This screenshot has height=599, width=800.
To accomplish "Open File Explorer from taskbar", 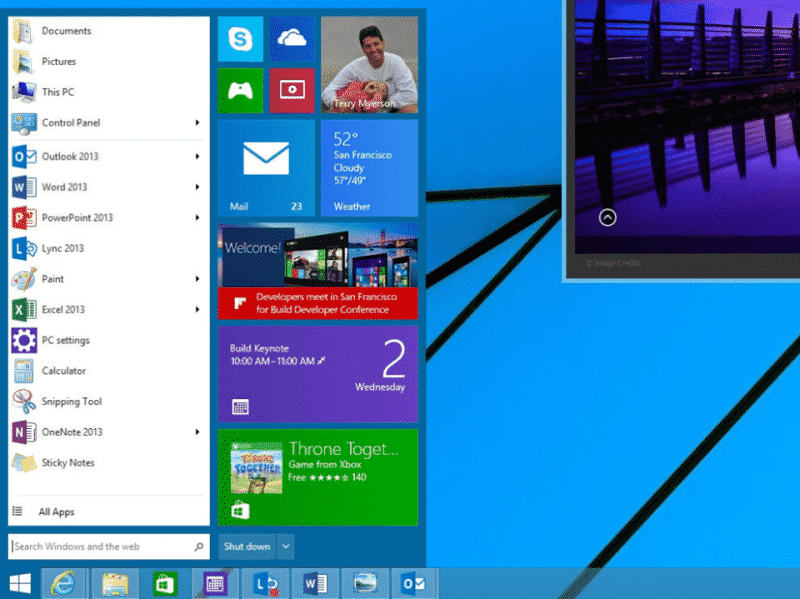I will pyautogui.click(x=116, y=584).
